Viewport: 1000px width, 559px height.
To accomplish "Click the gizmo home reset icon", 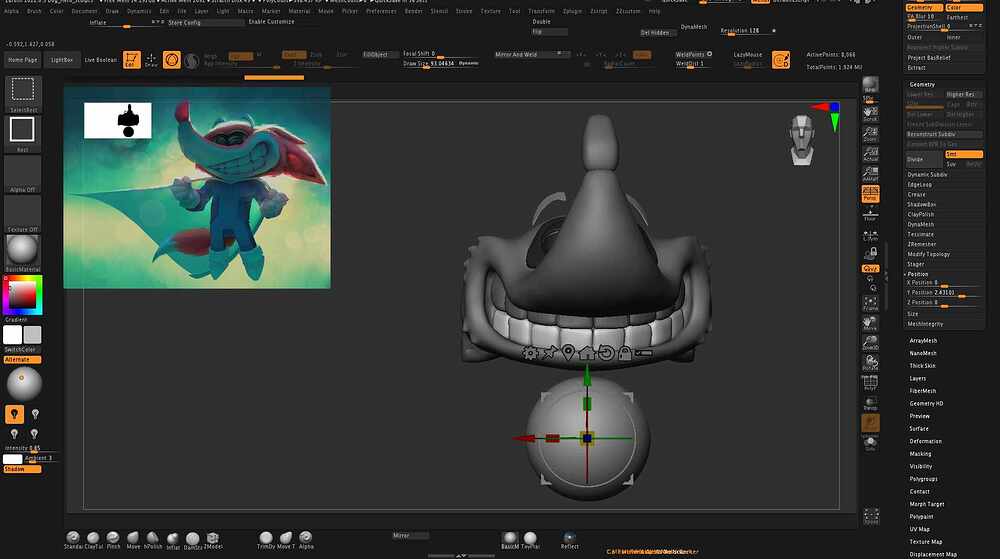I will [587, 352].
